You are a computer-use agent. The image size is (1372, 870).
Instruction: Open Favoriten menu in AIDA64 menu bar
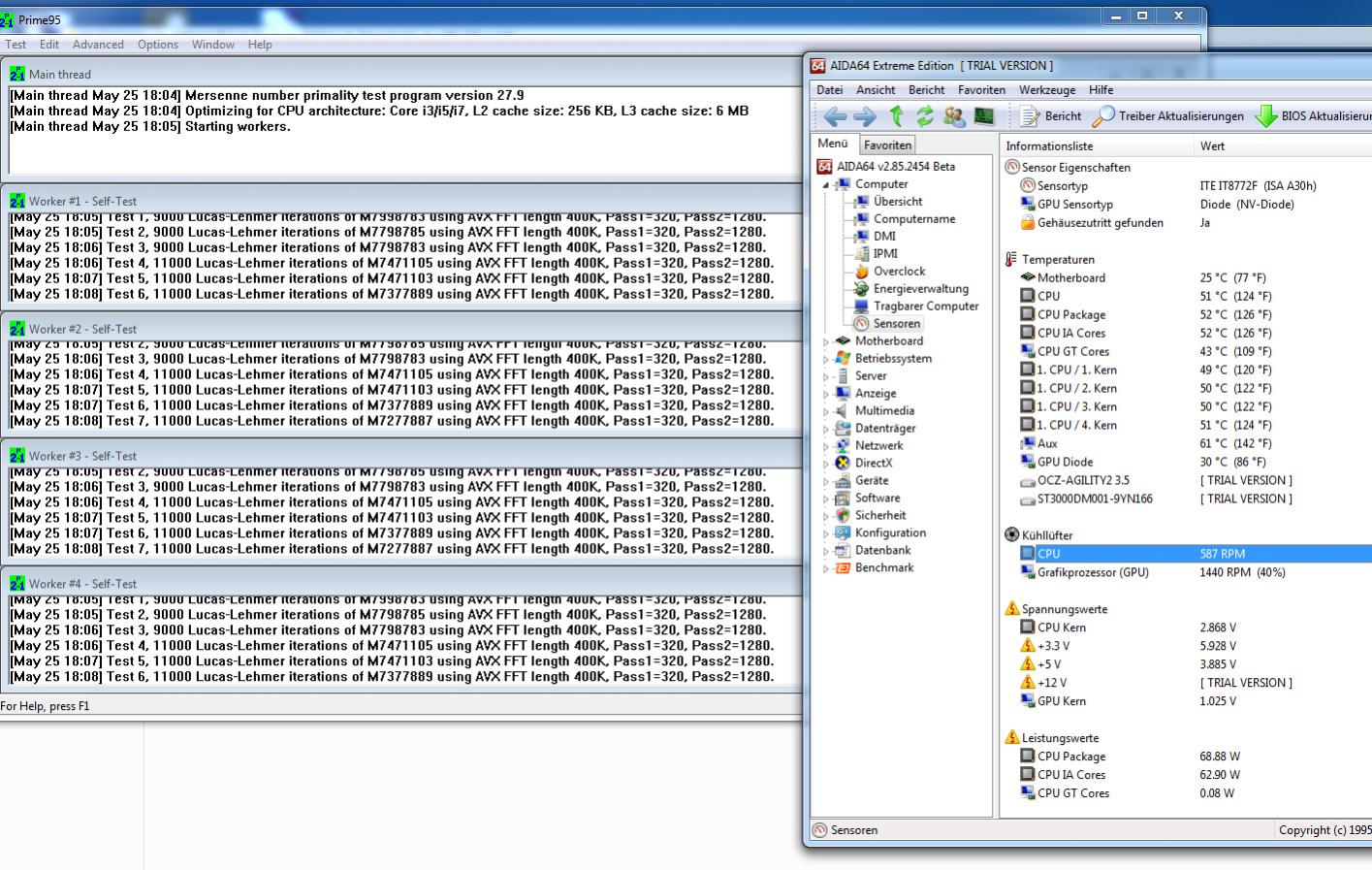[x=981, y=90]
